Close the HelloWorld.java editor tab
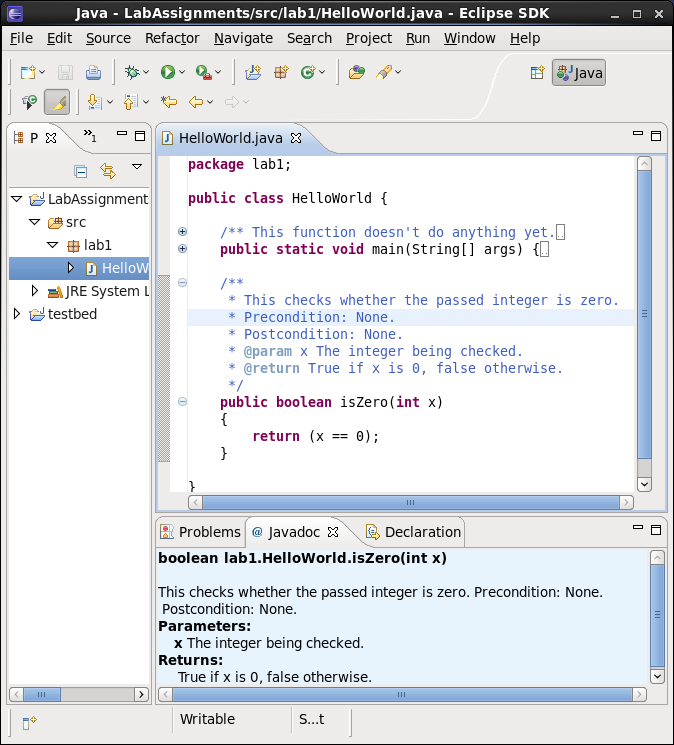 coord(296,138)
